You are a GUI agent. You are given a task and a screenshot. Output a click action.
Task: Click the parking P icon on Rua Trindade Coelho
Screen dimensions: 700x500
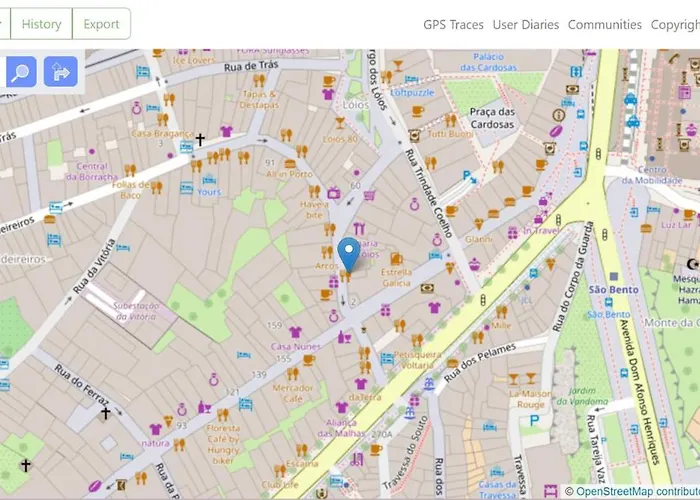[469, 177]
